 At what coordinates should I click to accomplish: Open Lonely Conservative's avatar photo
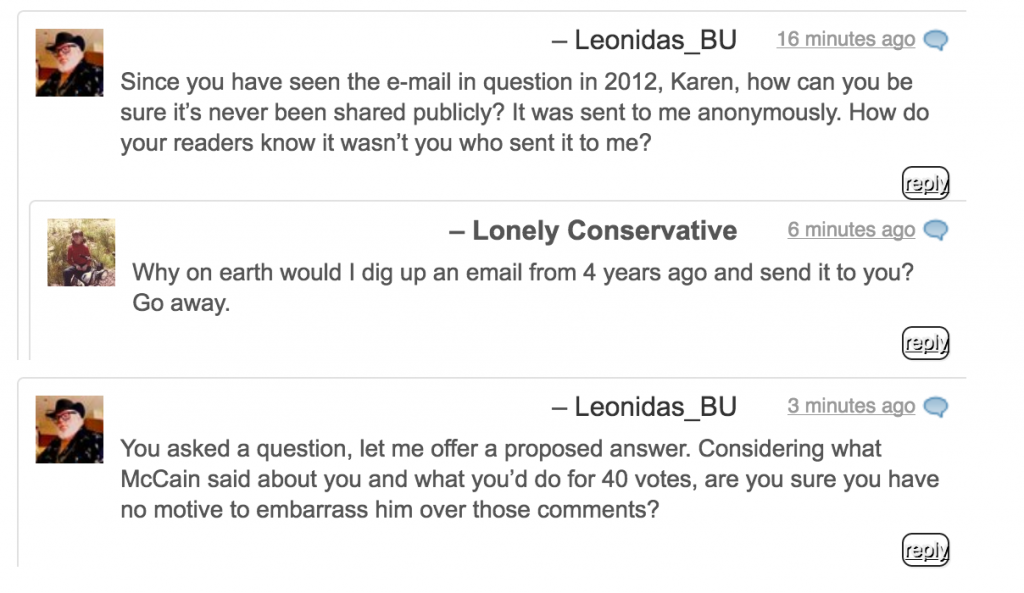pos(81,252)
